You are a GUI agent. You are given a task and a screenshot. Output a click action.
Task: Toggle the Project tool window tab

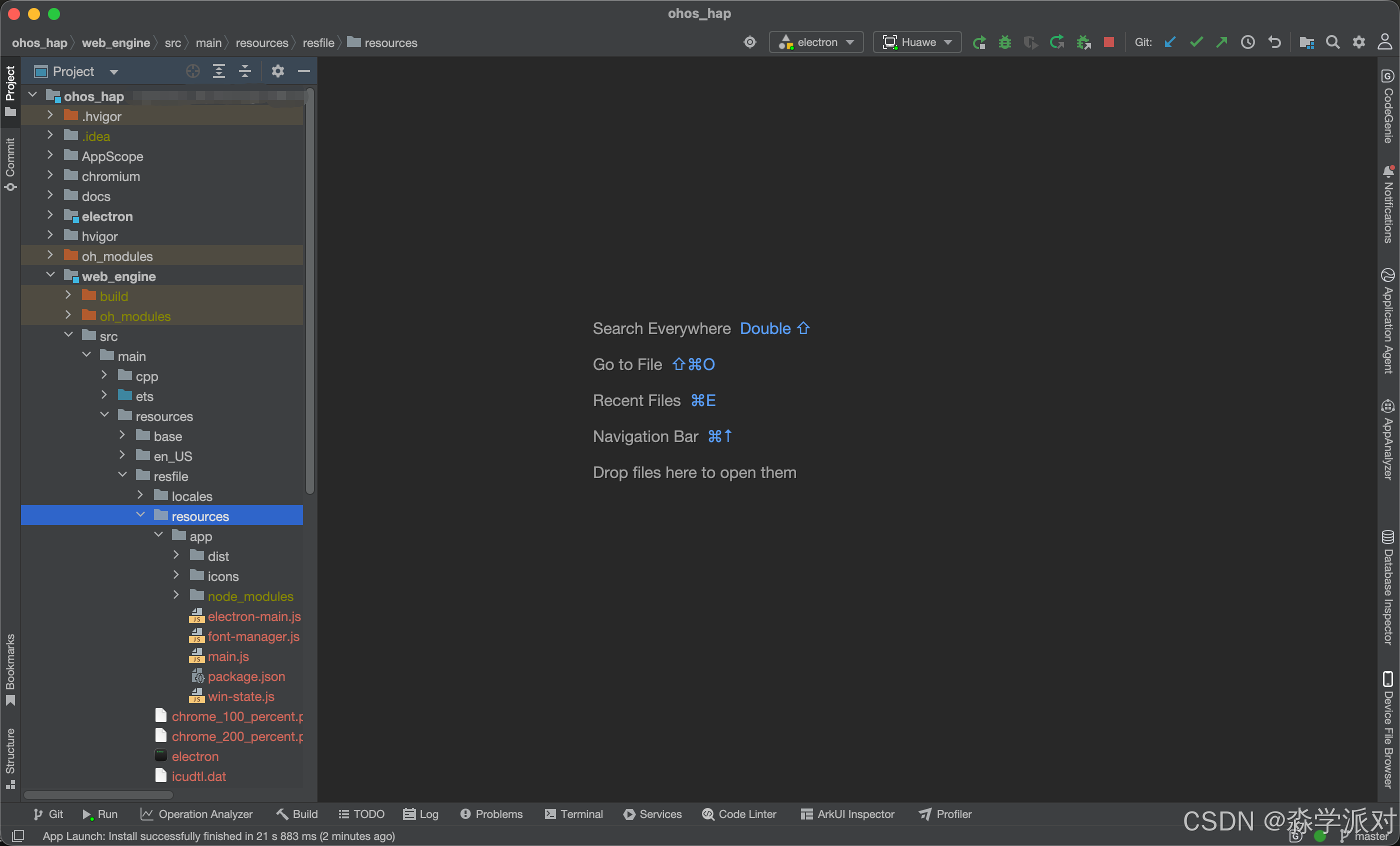pos(10,91)
